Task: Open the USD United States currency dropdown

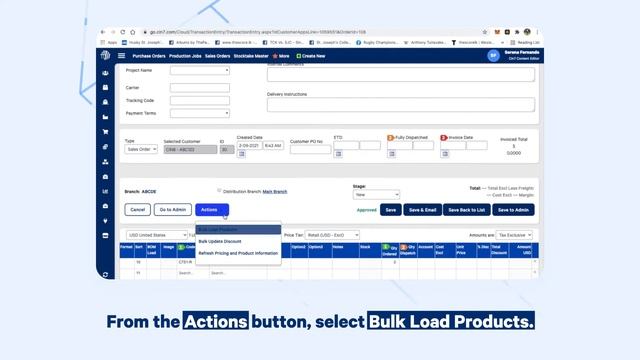Action: pyautogui.click(x=157, y=235)
